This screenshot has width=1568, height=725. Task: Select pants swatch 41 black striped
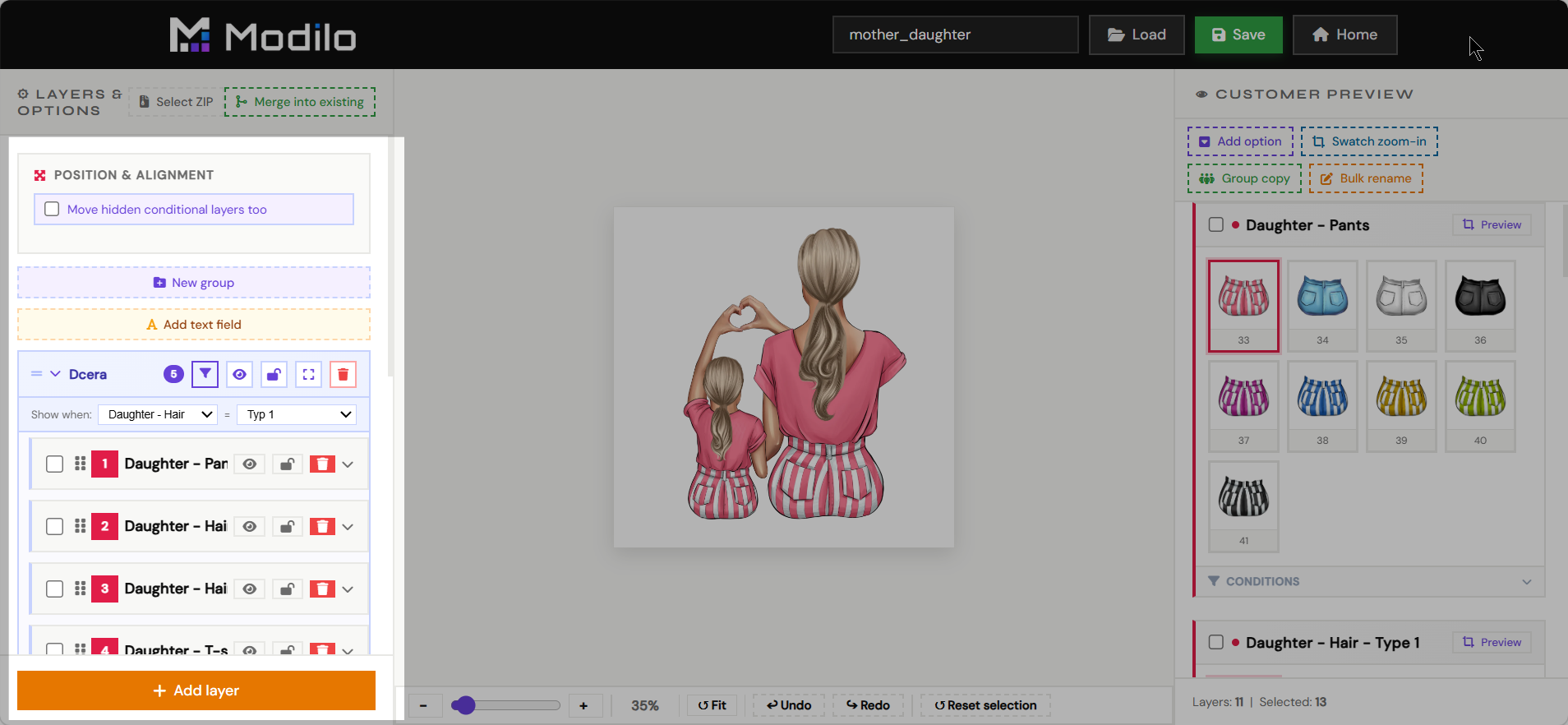(1243, 506)
